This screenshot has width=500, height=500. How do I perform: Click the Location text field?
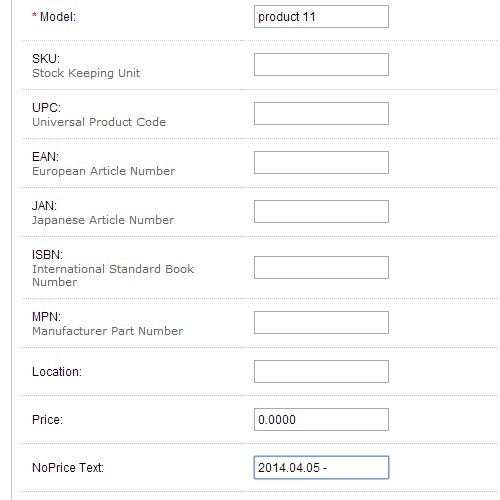tap(321, 371)
